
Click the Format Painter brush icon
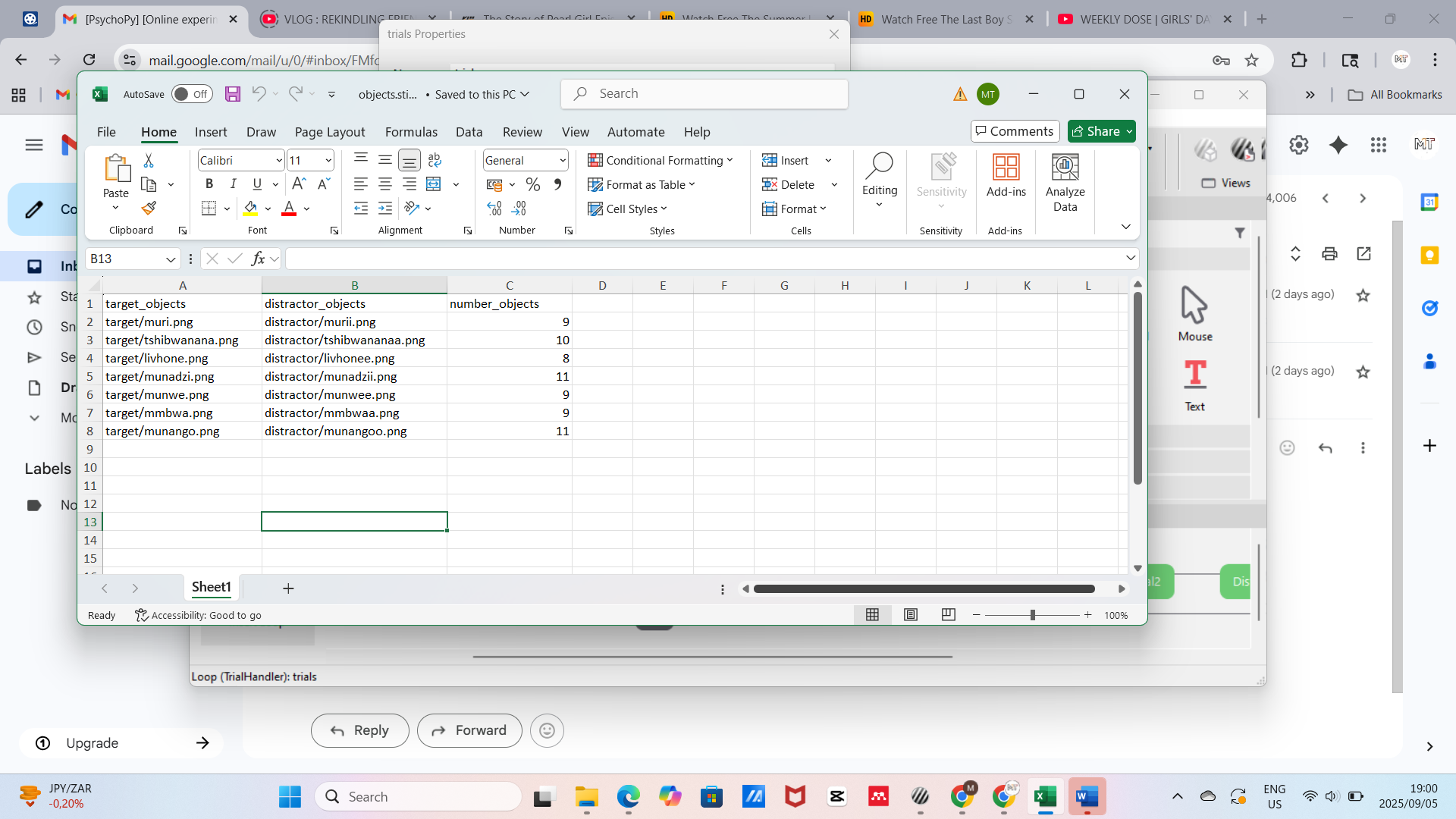[149, 209]
